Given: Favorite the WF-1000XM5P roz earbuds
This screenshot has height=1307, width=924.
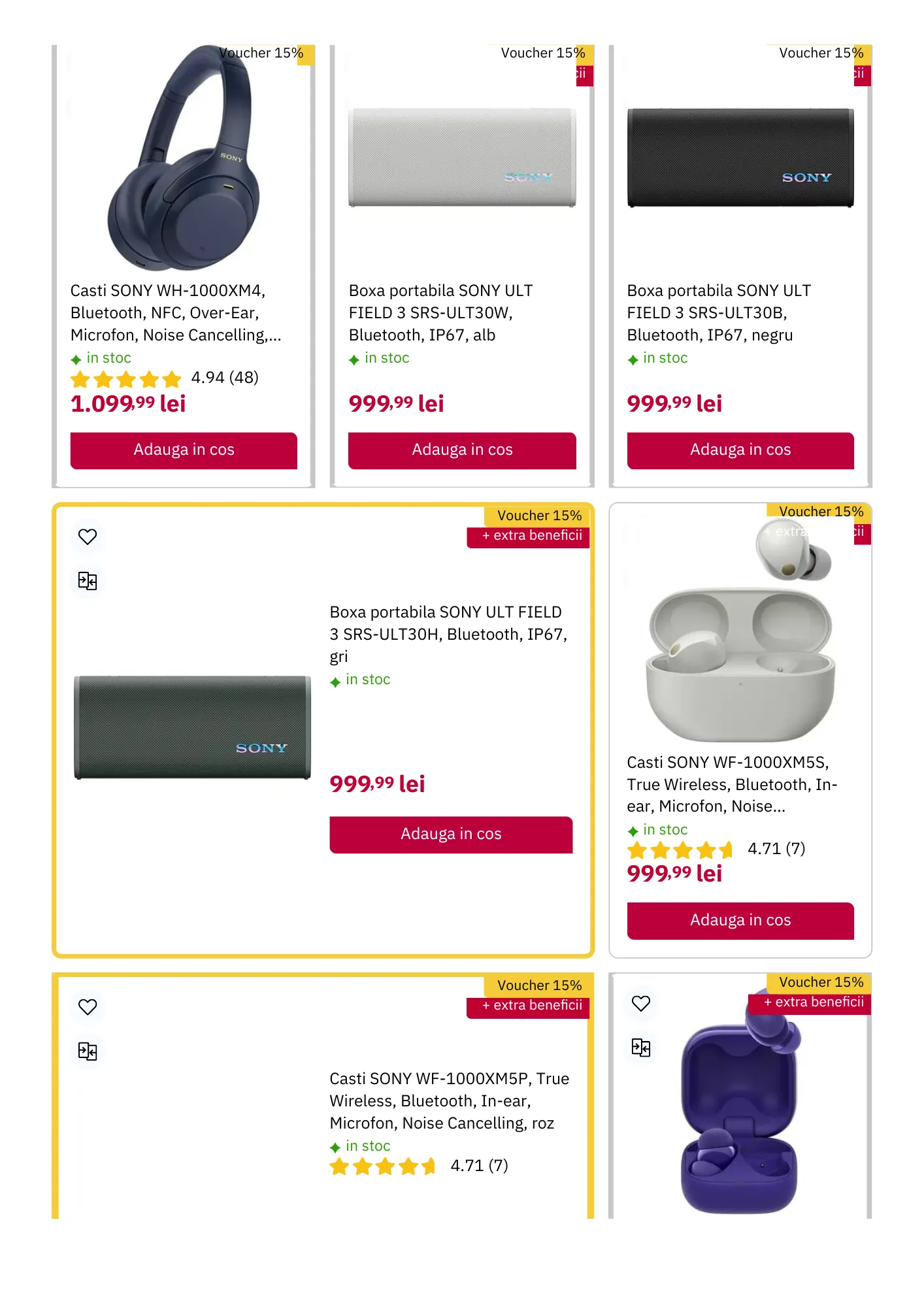Looking at the screenshot, I should click(88, 1007).
